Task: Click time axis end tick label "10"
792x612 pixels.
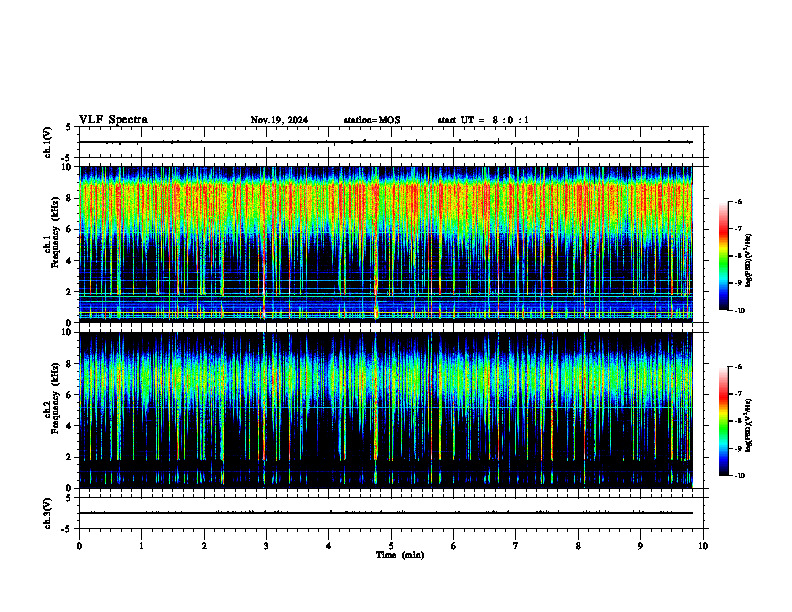Action: coord(703,546)
